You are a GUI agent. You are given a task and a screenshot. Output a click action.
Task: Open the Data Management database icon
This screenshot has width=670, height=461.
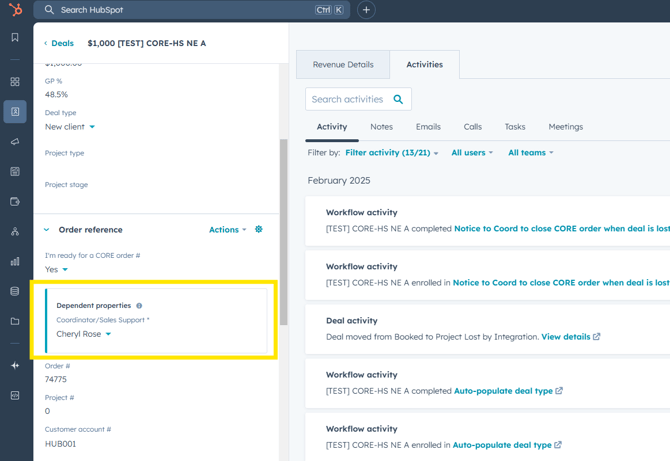[15, 292]
